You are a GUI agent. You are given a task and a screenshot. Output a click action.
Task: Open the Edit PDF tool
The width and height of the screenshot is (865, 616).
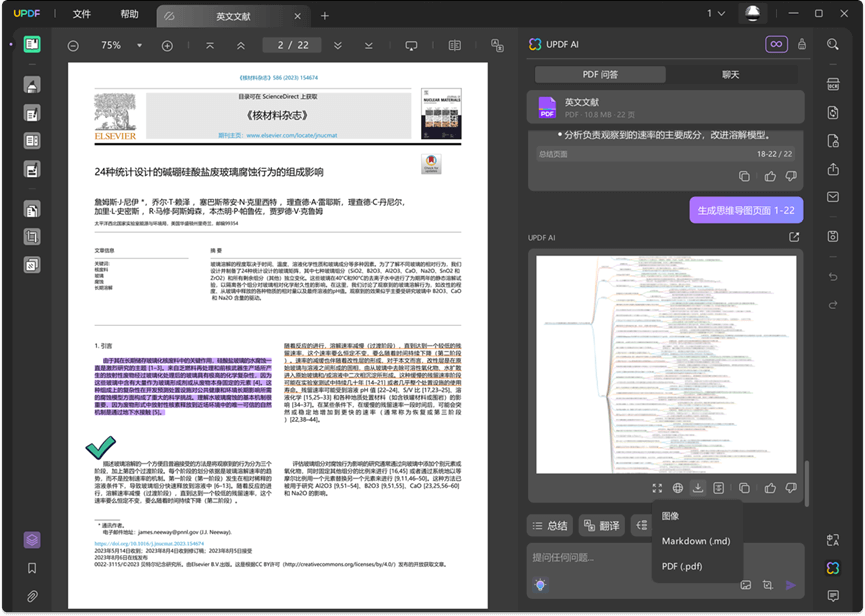[x=32, y=114]
